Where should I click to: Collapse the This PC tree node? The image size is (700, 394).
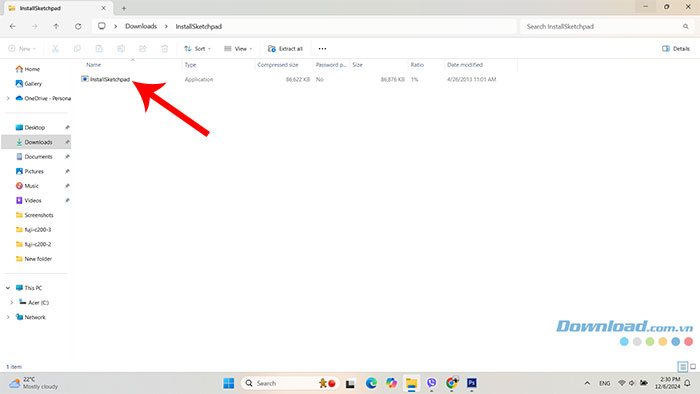[x=8, y=288]
